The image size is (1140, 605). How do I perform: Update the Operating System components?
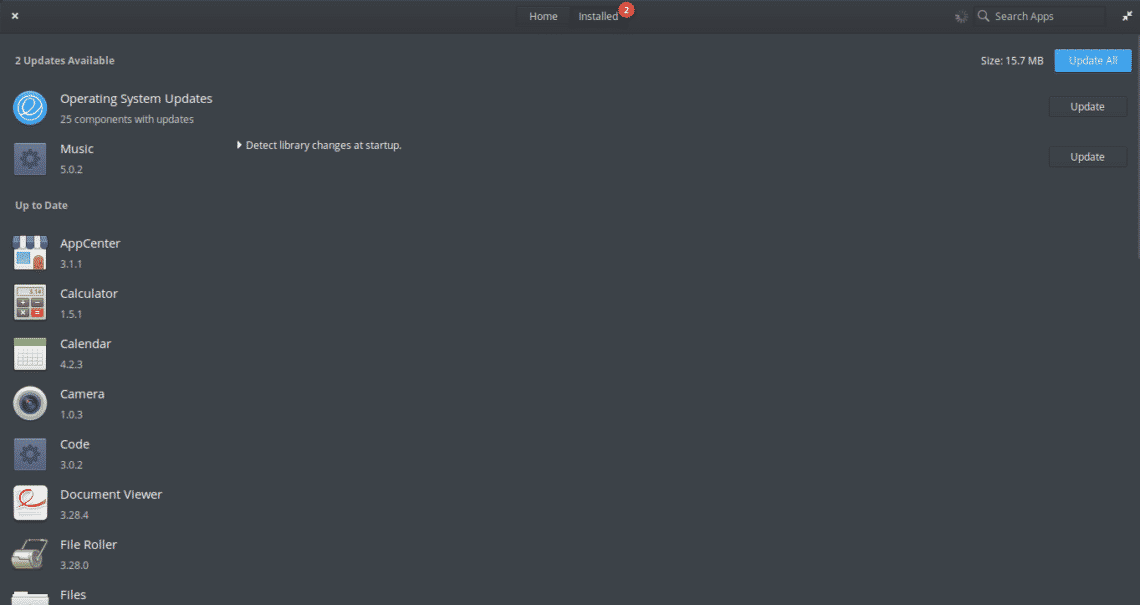(x=1088, y=107)
